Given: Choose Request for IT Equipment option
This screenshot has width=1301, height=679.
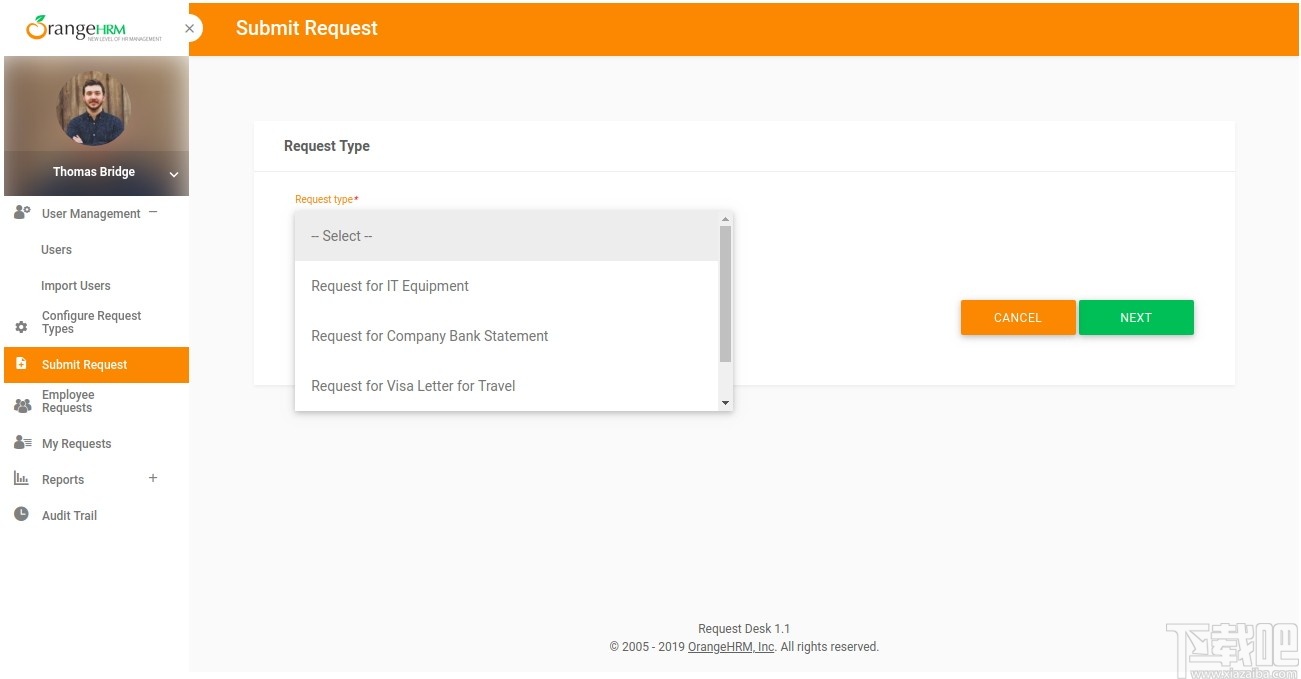Looking at the screenshot, I should click(x=390, y=286).
